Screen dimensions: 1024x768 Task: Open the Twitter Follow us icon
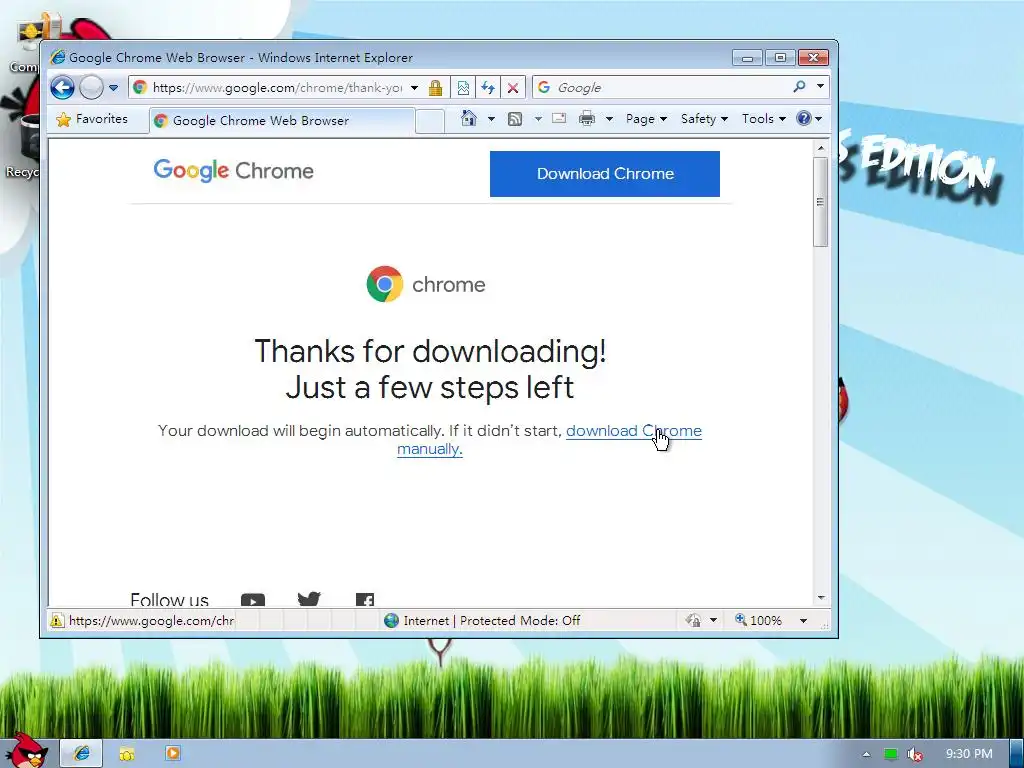tap(309, 599)
